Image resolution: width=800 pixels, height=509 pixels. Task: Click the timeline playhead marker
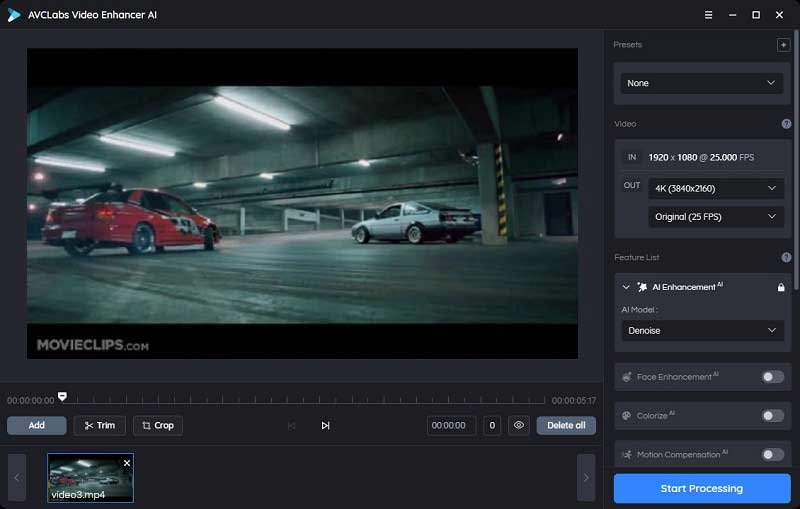click(x=62, y=396)
